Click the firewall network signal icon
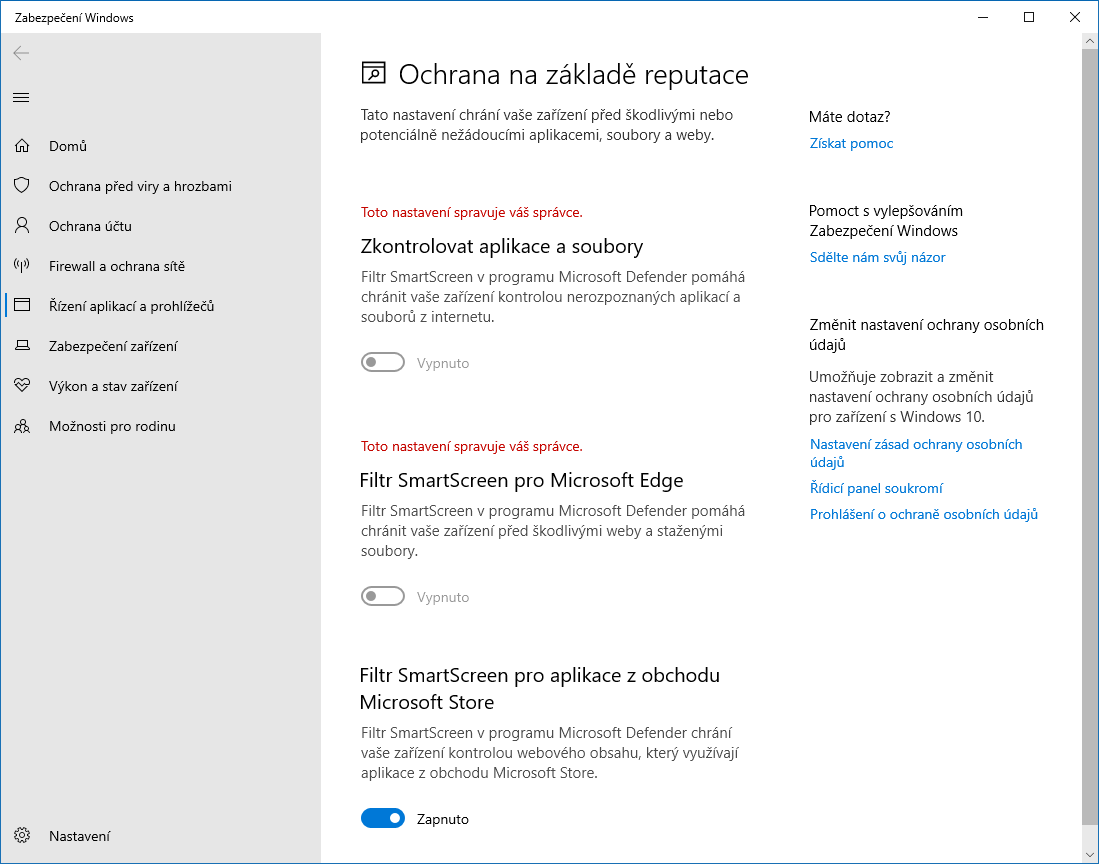Screen dimensions: 1099x864 [x=22, y=266]
